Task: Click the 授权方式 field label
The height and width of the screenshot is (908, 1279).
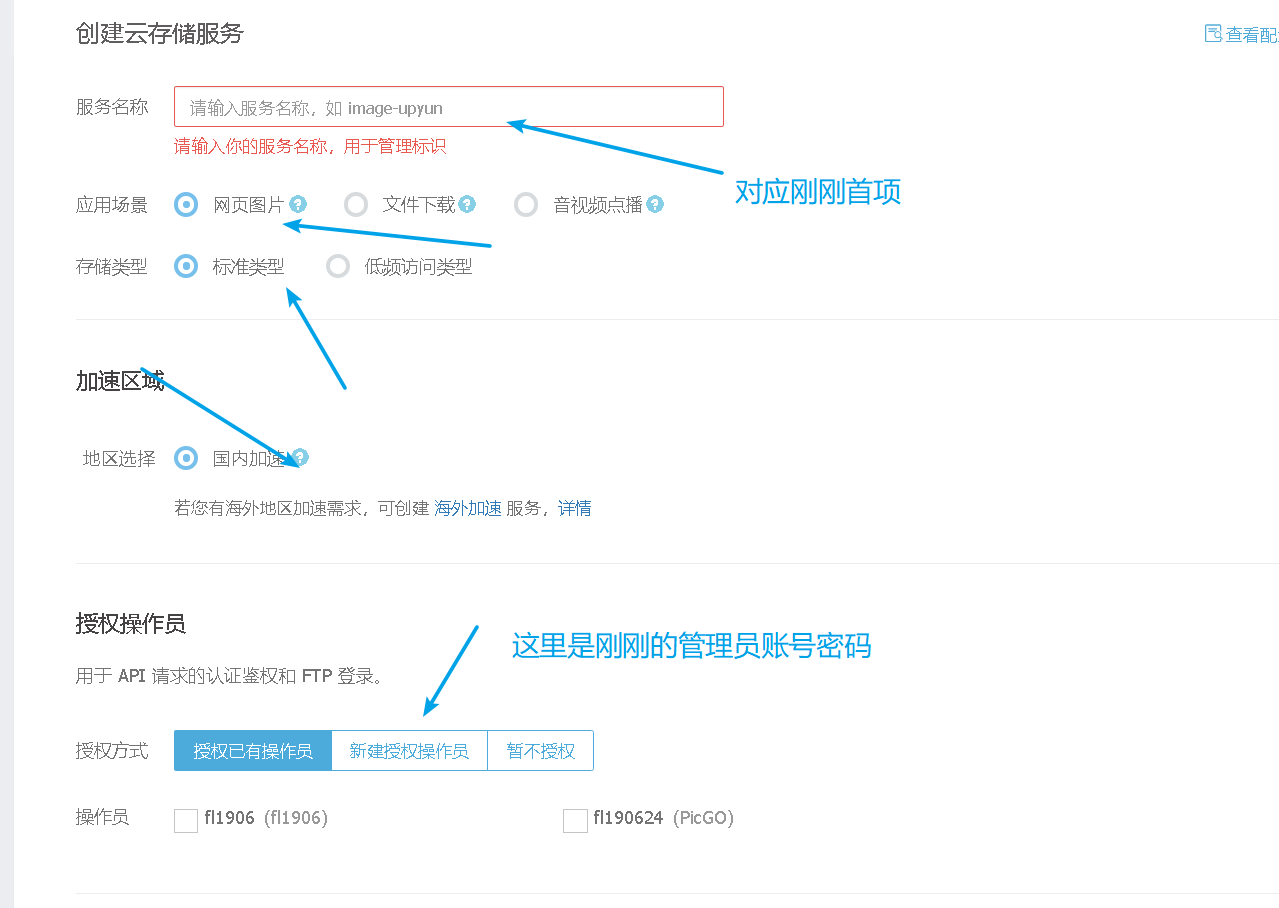Action: point(112,750)
